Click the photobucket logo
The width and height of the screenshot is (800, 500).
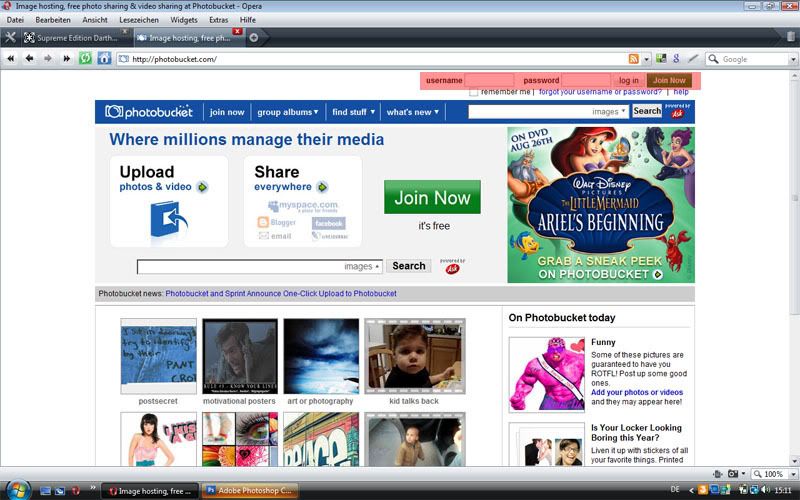[148, 112]
